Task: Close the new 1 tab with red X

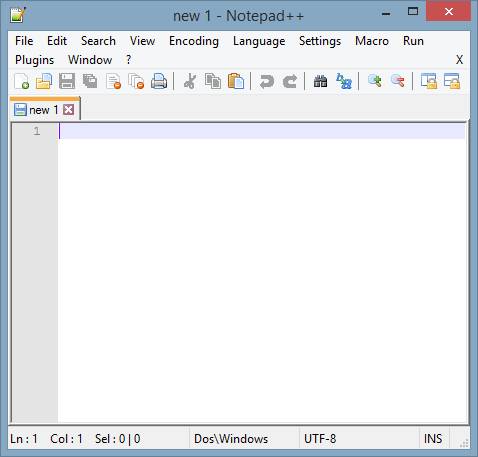Action: point(69,109)
